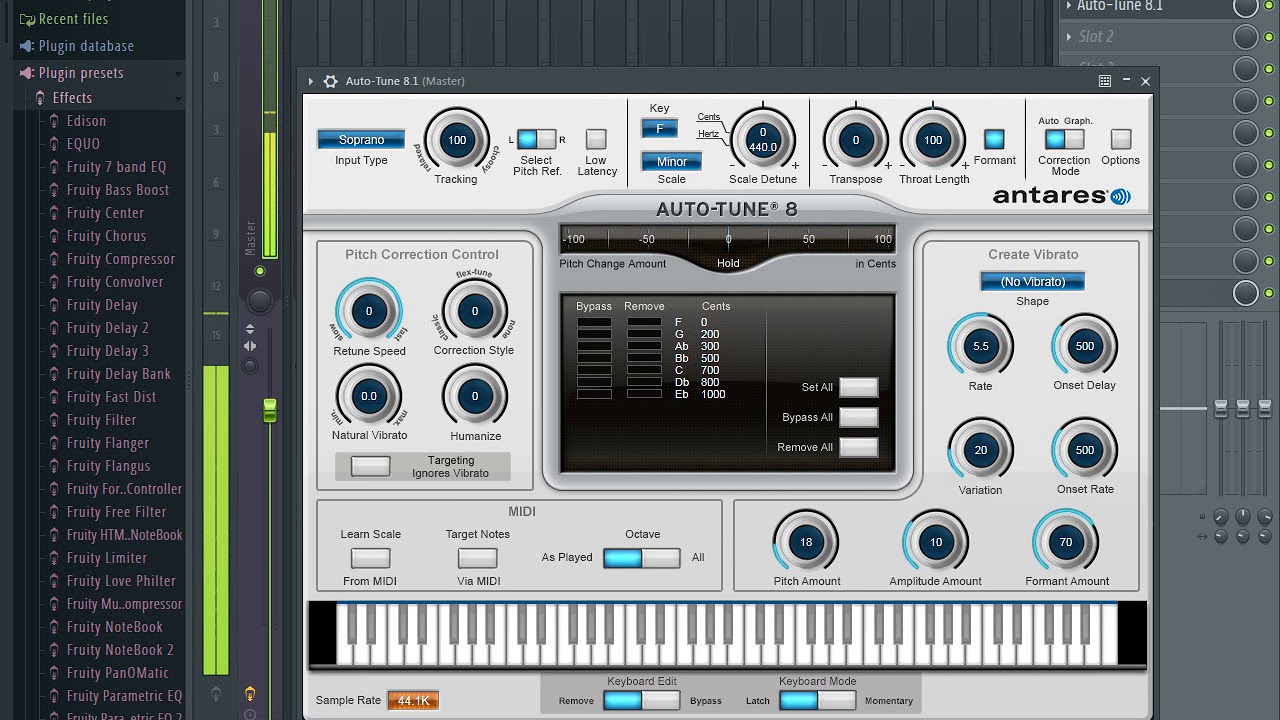Open Slot 2 in the mixer effects rack
The width and height of the screenshot is (1280, 720).
[1096, 37]
